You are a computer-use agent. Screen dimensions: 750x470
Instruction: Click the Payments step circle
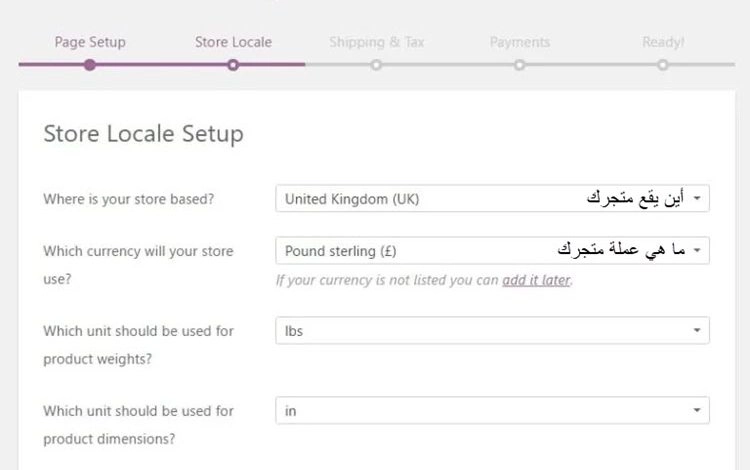(519, 65)
